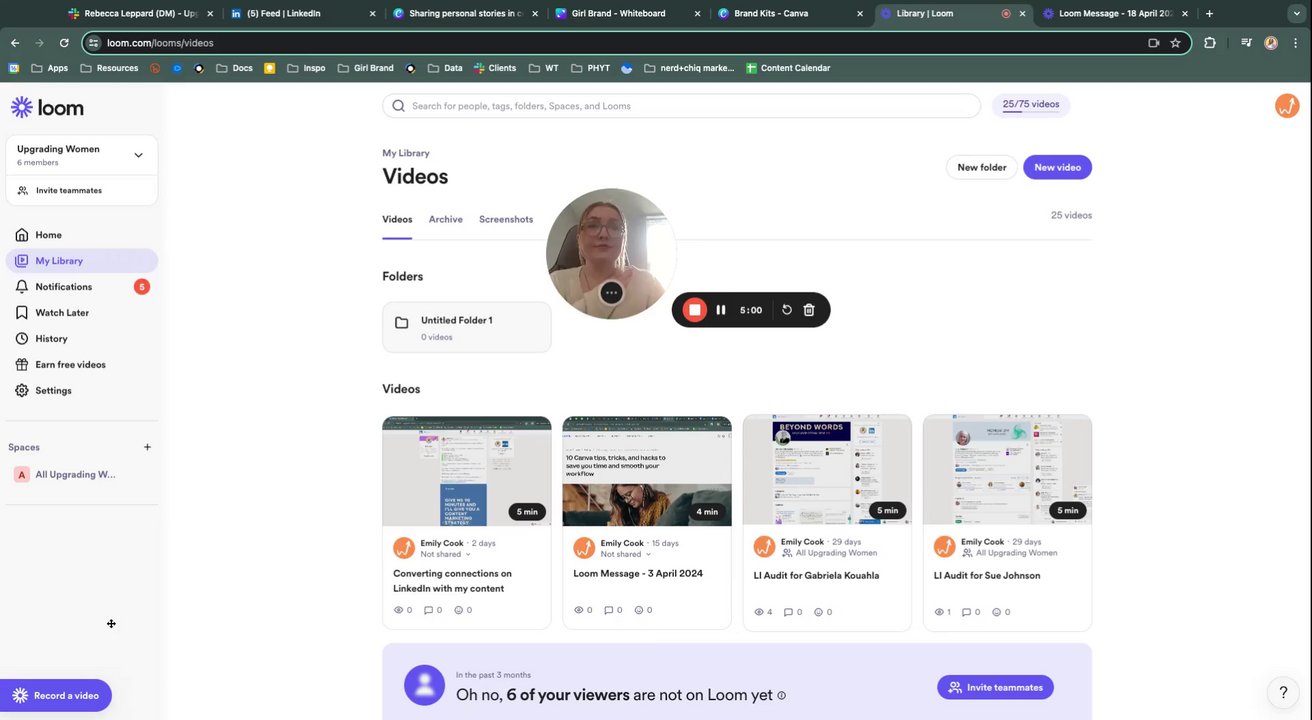Viewport: 1312px width, 720px height.
Task: Open the help question mark button
Action: point(1283,692)
